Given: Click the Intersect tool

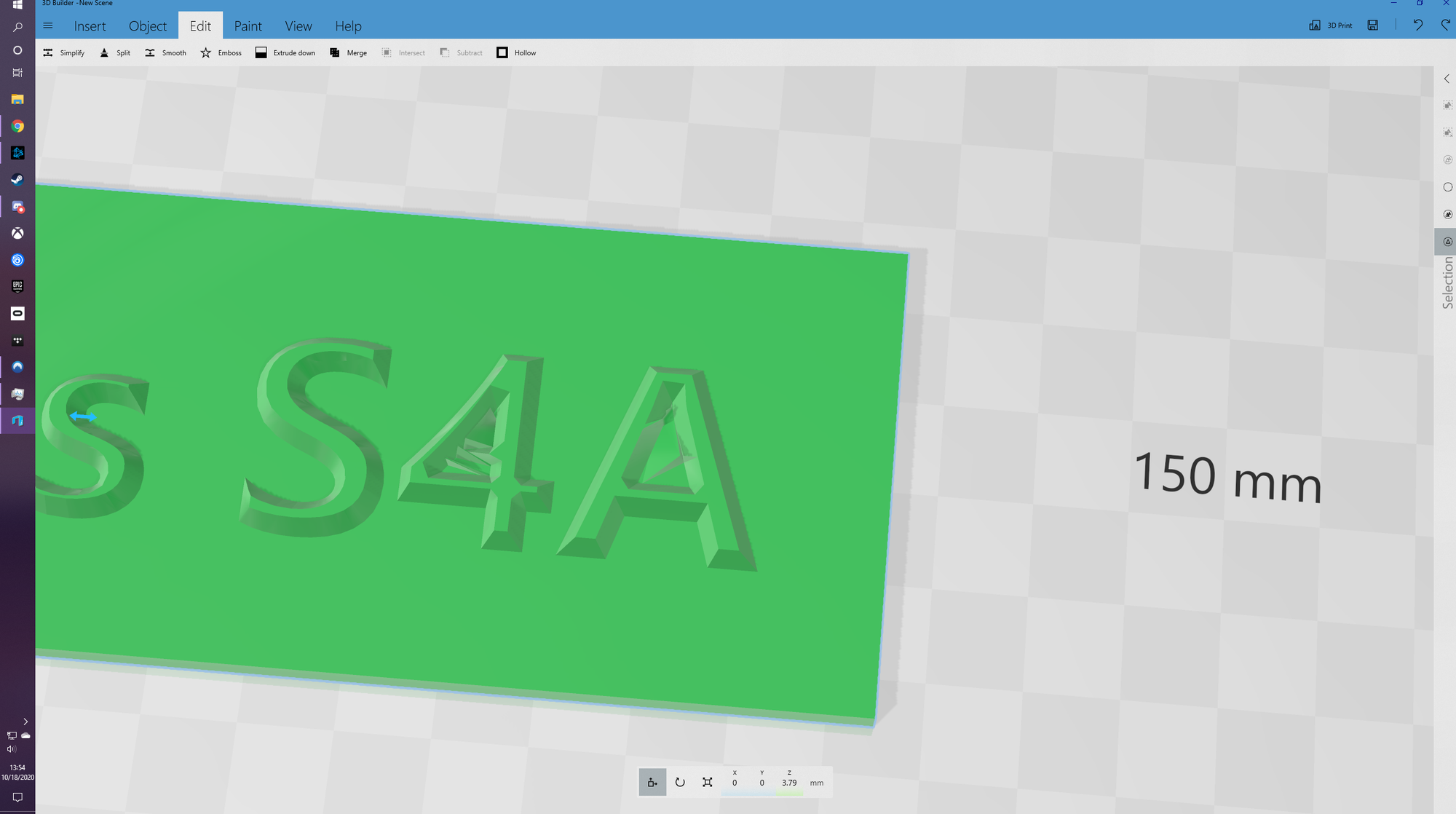Looking at the screenshot, I should click(403, 52).
